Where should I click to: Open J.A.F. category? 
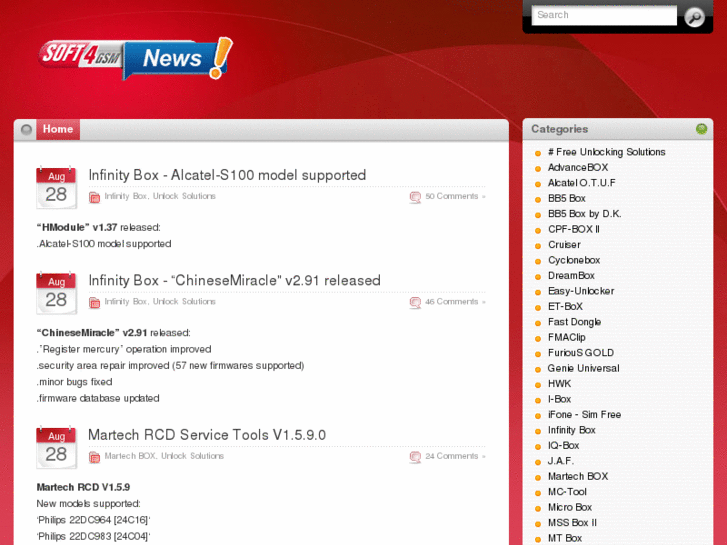(561, 461)
